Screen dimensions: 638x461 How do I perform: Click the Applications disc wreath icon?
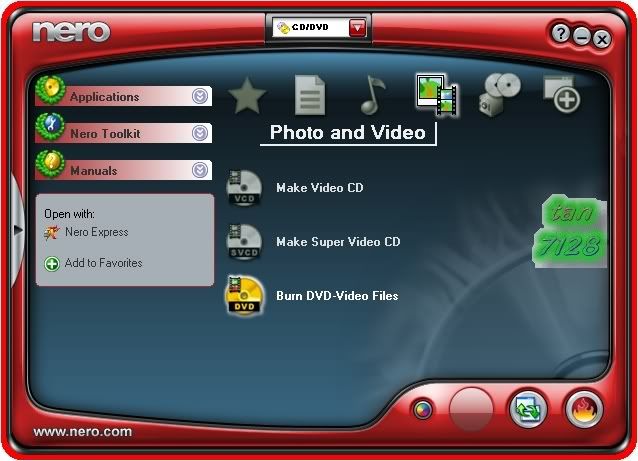coord(50,90)
